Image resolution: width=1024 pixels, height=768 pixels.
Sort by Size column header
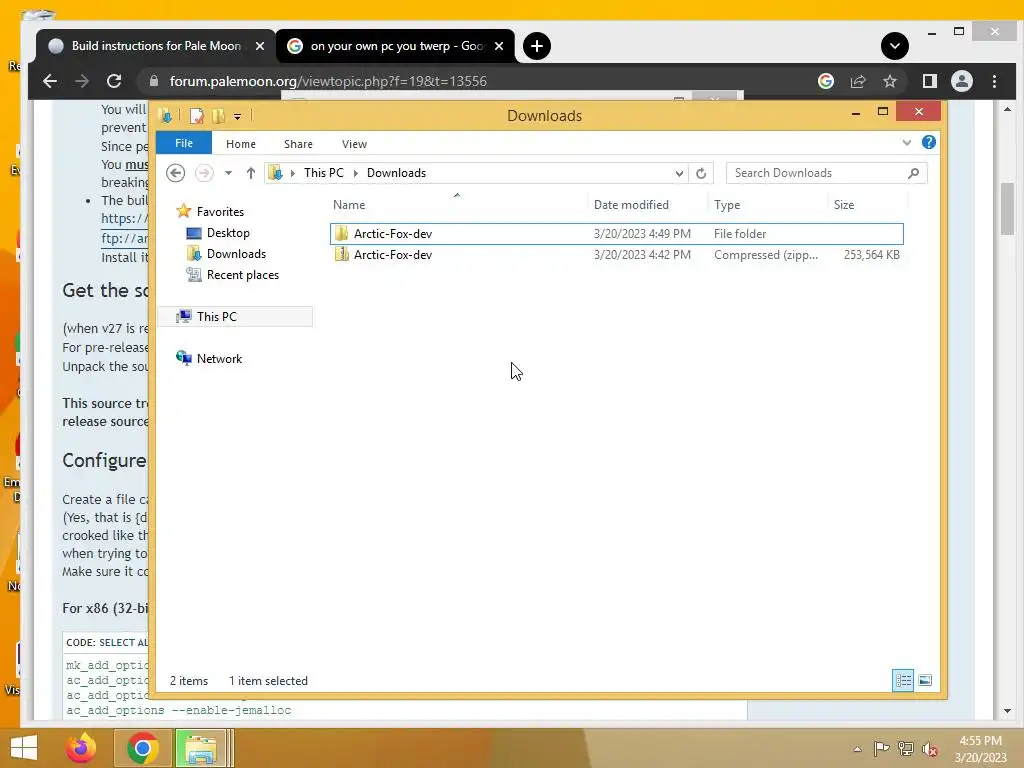point(844,205)
